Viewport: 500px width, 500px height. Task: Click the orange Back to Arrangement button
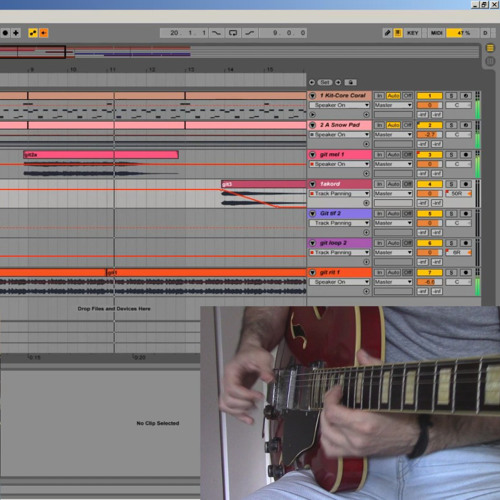click(x=44, y=33)
